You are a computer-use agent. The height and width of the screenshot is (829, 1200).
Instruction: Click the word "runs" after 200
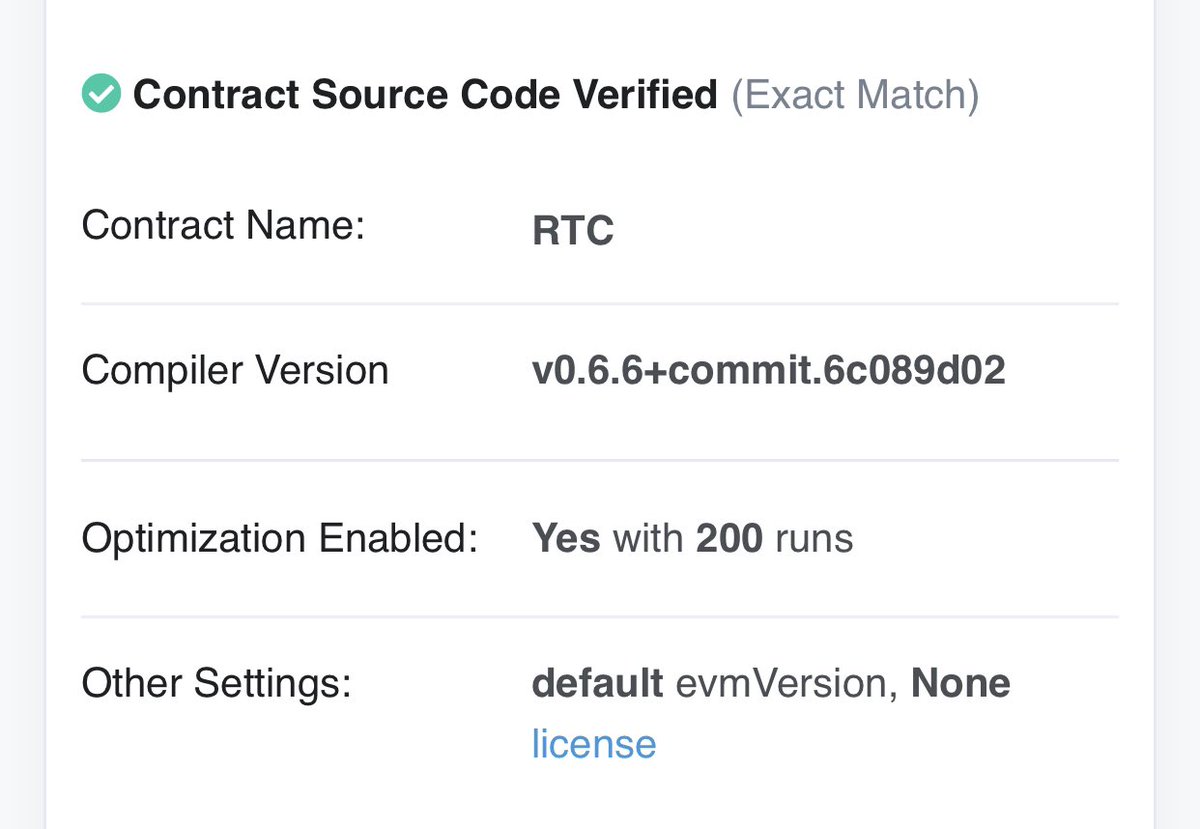[812, 539]
